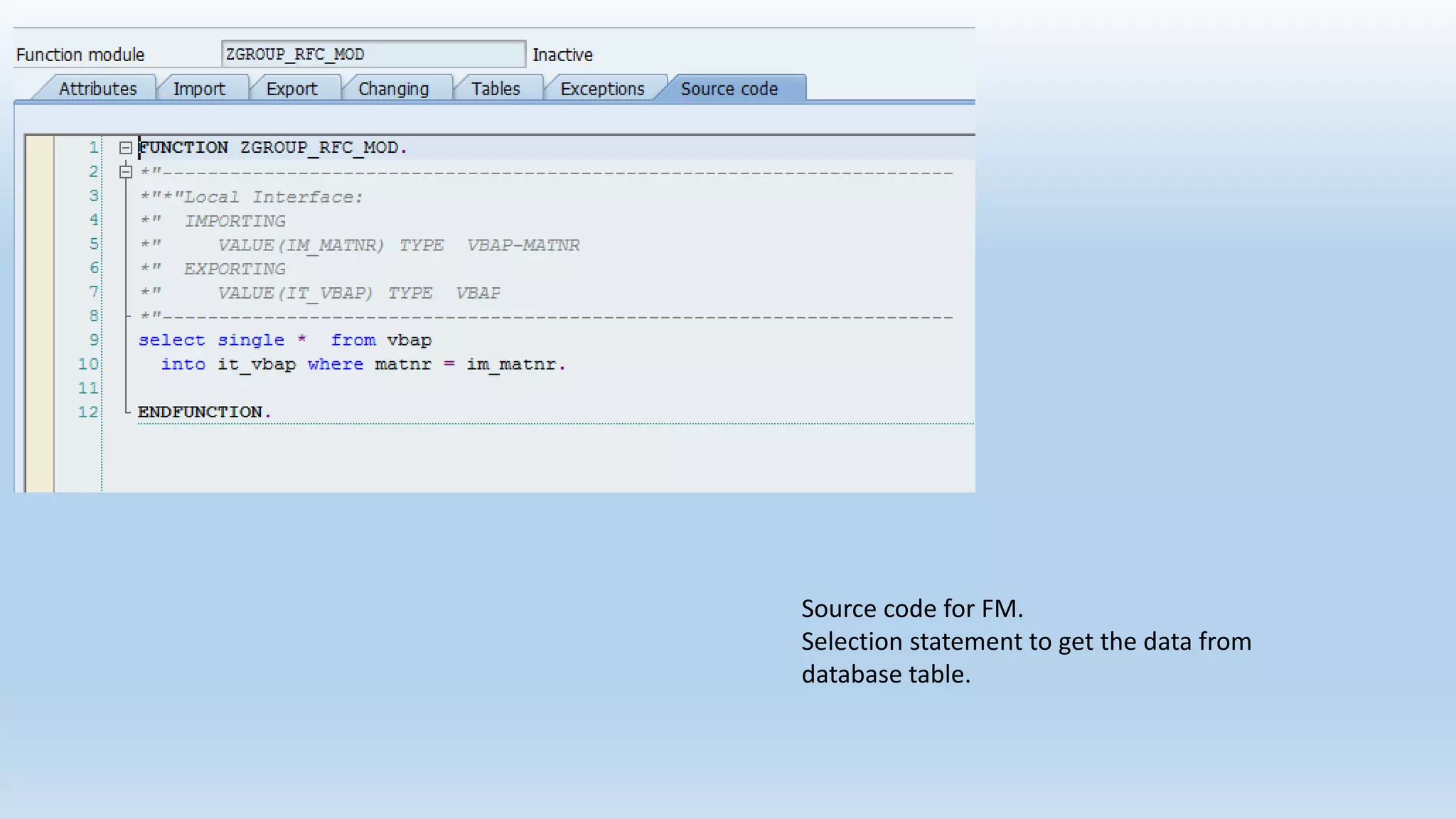Collapse the FUNCTION block on line 1
Image resolution: width=1456 pixels, height=819 pixels.
pos(126,148)
